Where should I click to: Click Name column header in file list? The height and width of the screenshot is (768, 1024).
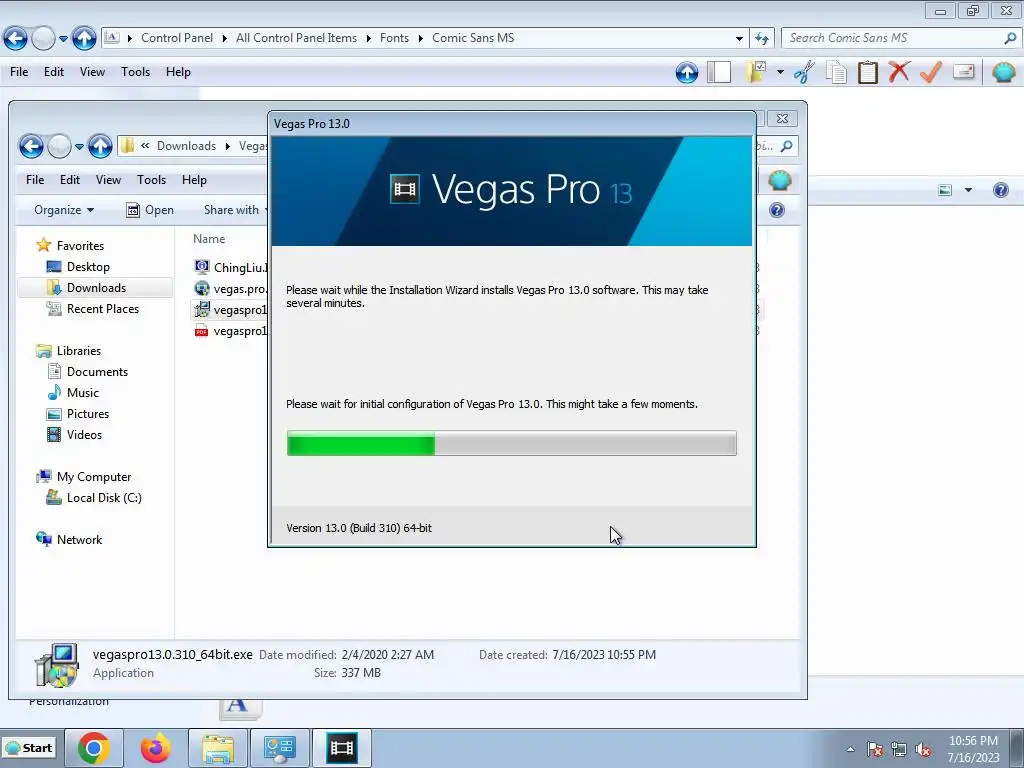pyautogui.click(x=209, y=239)
